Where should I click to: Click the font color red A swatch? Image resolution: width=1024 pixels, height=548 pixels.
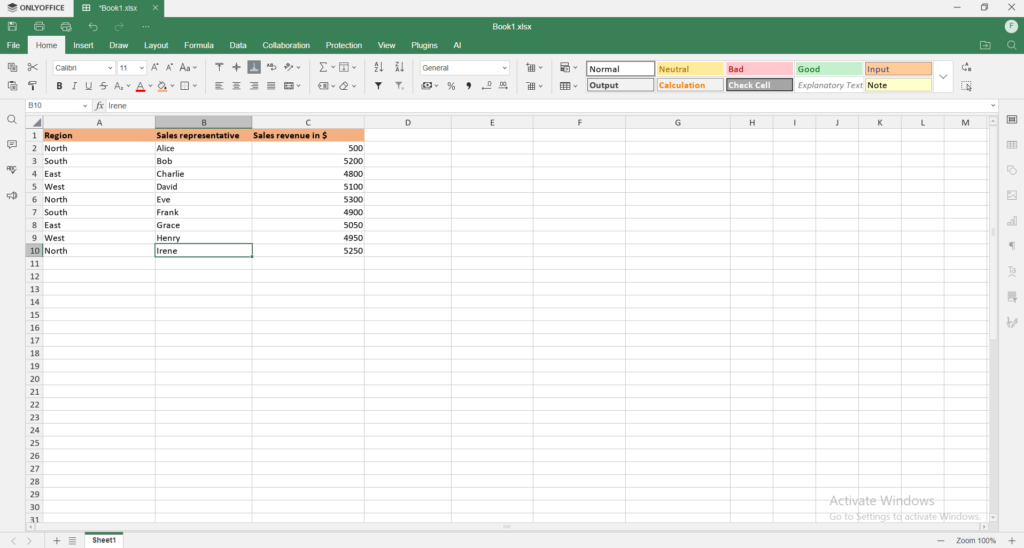(140, 86)
